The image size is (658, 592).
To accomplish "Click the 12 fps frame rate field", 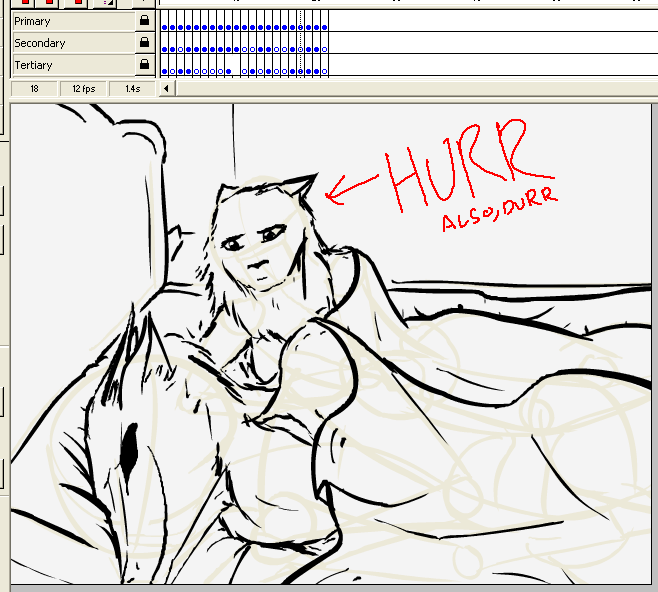I will tap(83, 89).
